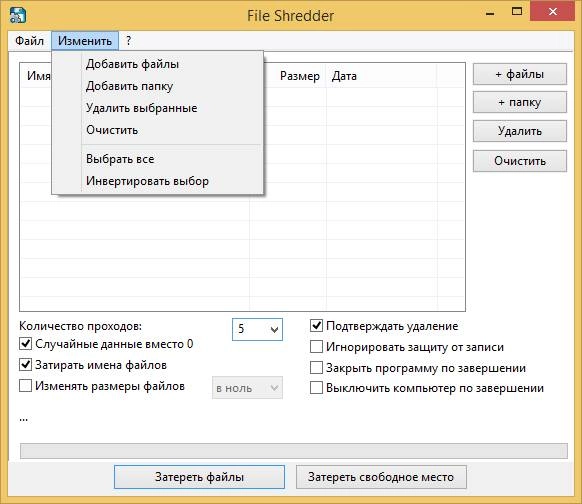Select Очистить entry in the Изменить menu
This screenshot has height=504, width=582.
pyautogui.click(x=157, y=130)
